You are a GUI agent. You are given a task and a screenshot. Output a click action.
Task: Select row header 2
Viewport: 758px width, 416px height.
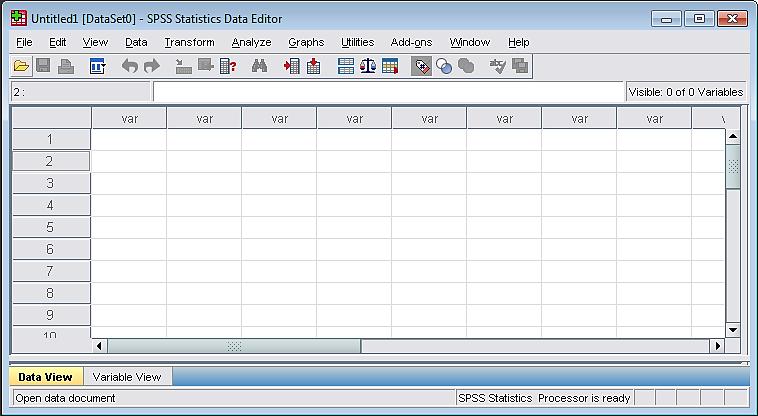point(51,161)
